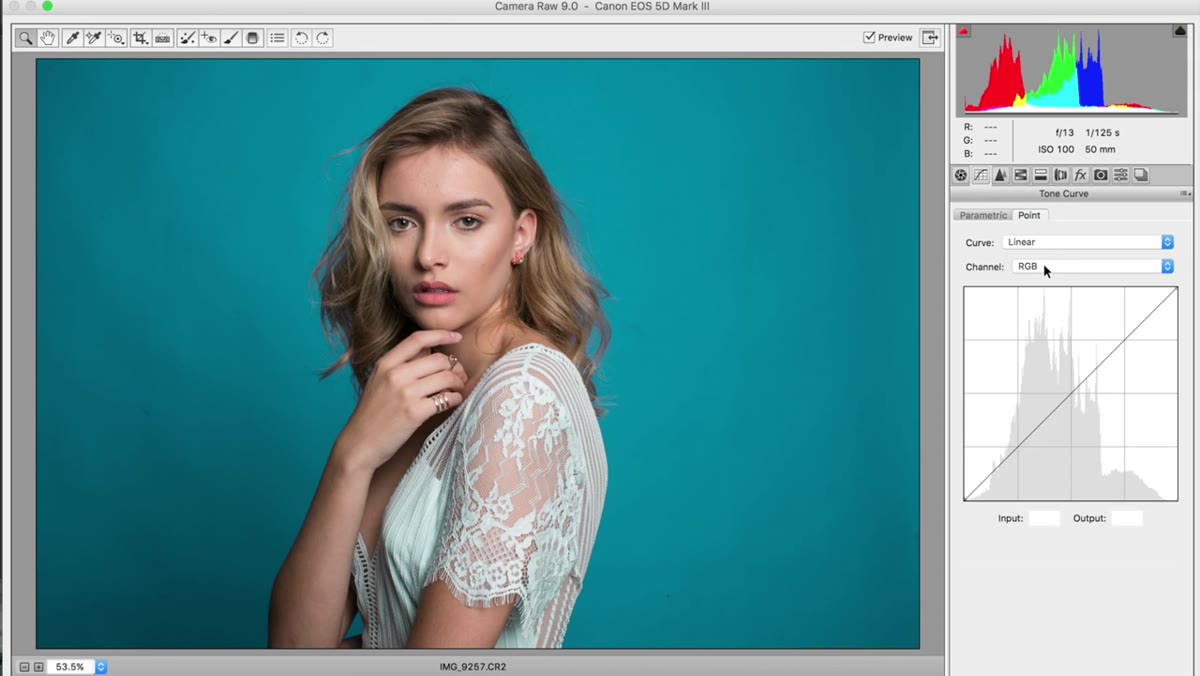Rotate image 90 degrees clockwise
Screen dimensions: 1200x676
click(x=323, y=38)
